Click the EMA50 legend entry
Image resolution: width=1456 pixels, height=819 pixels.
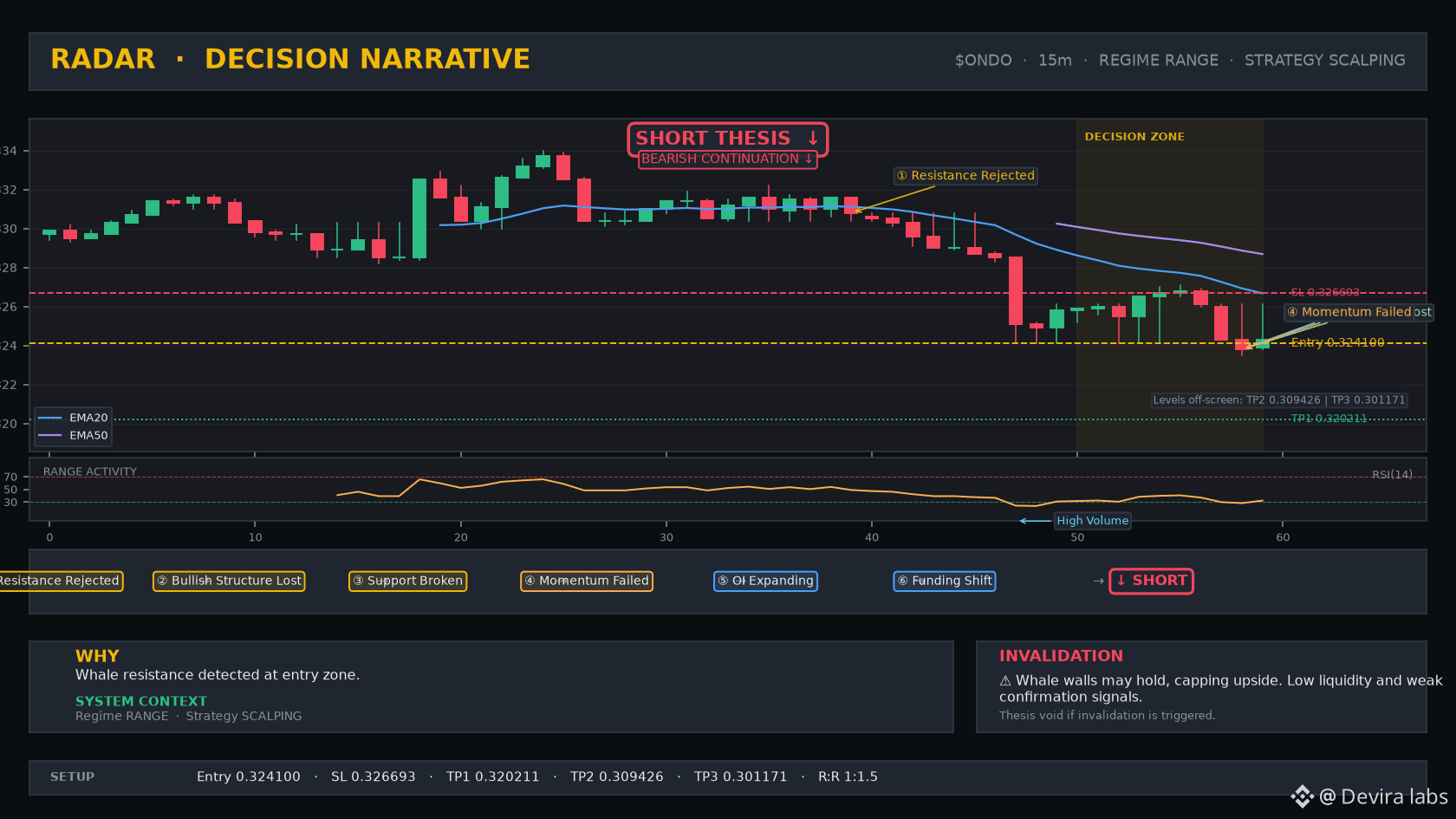pos(74,436)
